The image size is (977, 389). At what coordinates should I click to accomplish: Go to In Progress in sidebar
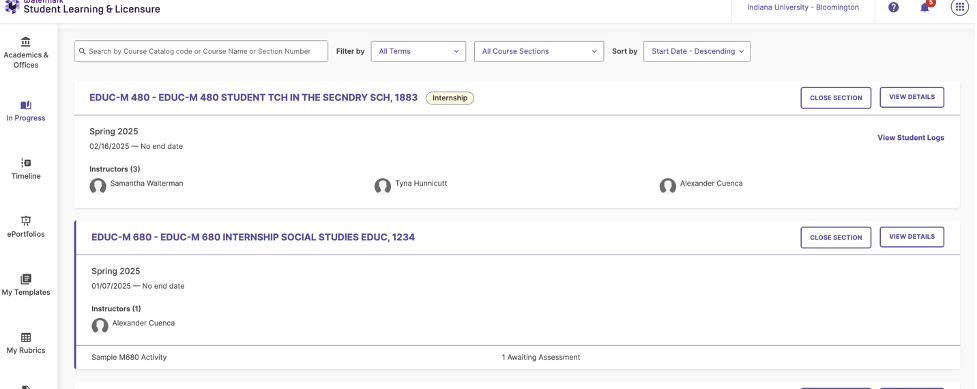[x=26, y=112]
